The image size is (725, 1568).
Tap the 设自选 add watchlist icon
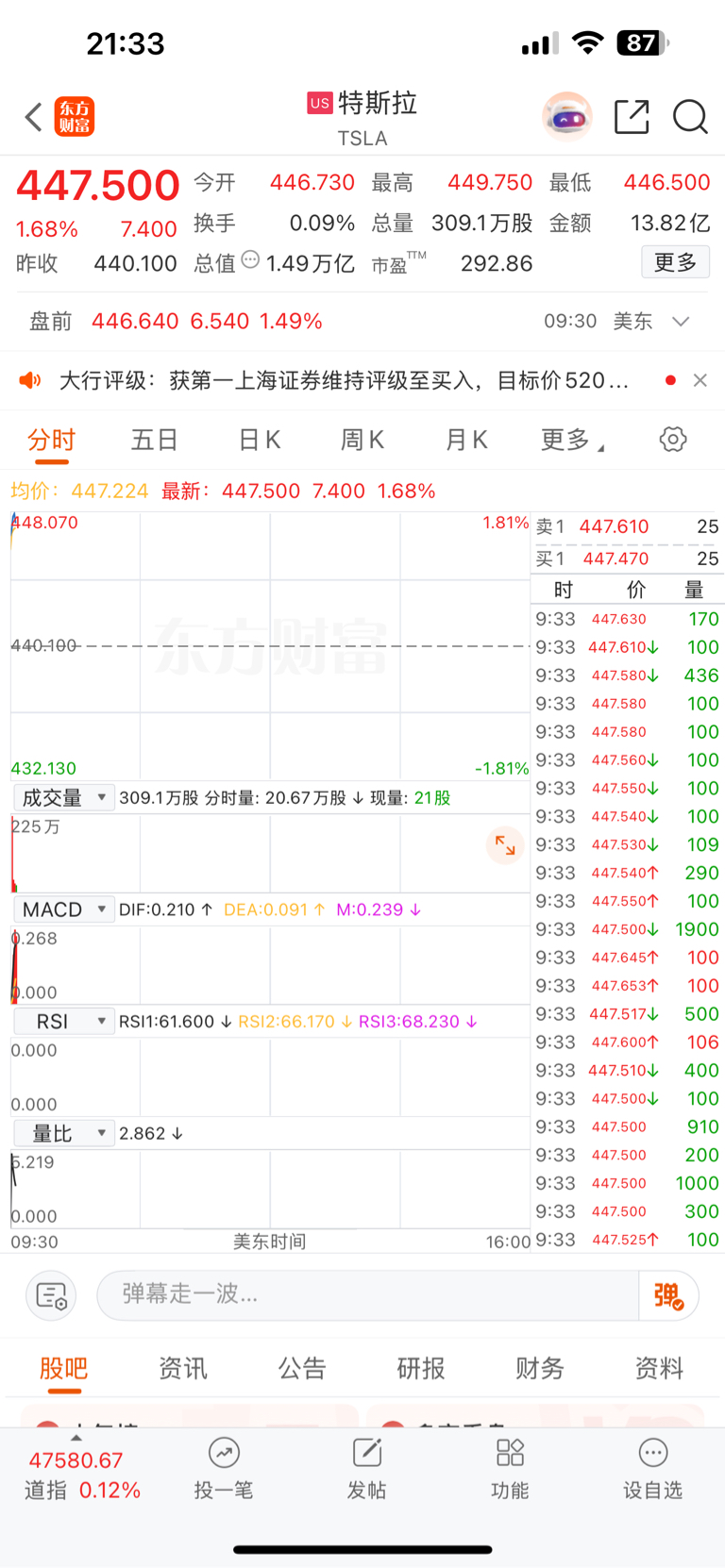coord(652,1453)
